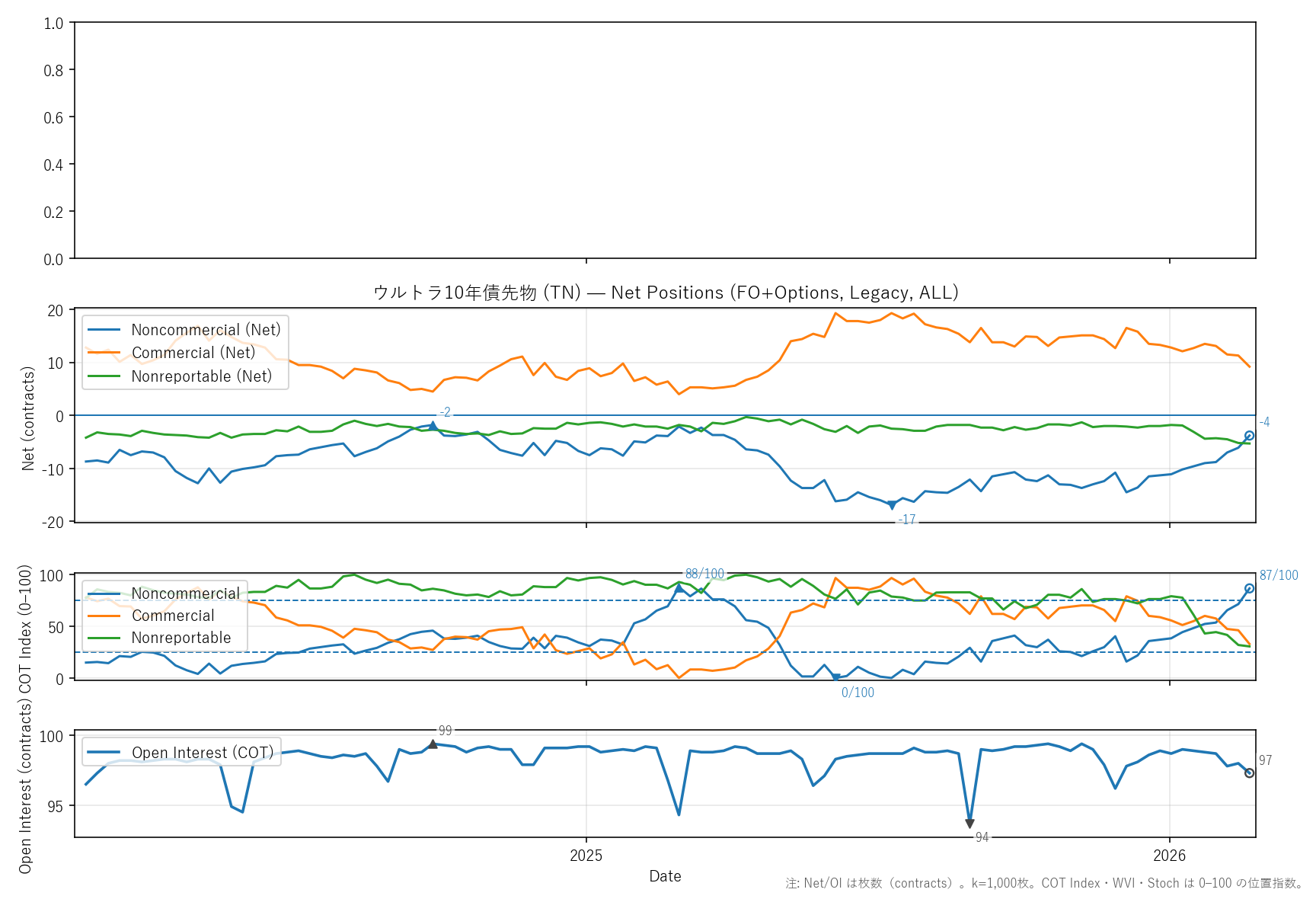
Task: Click the Open Interest low triangle near 94
Action: [969, 824]
